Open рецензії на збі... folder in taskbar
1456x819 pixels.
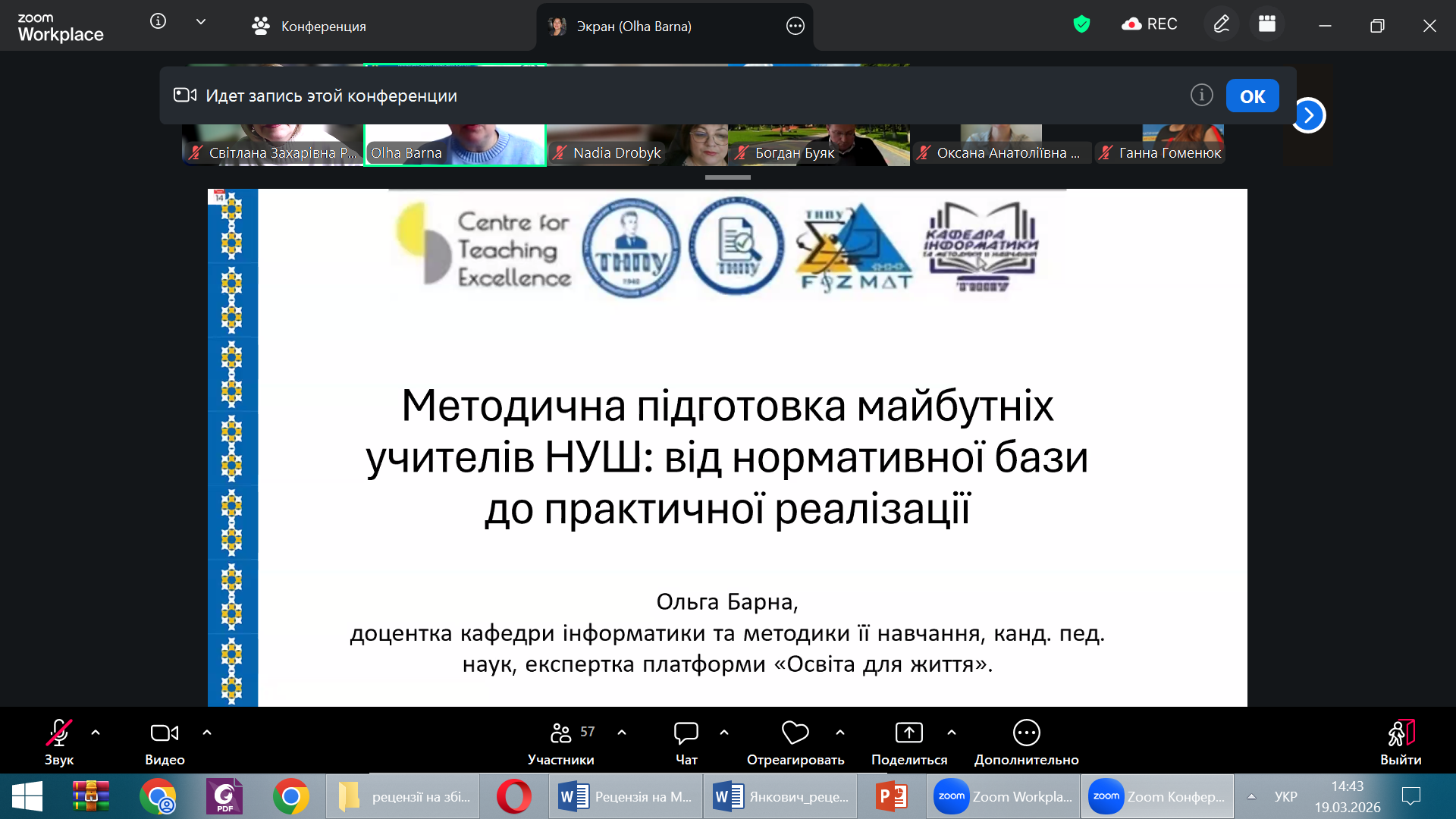click(403, 796)
